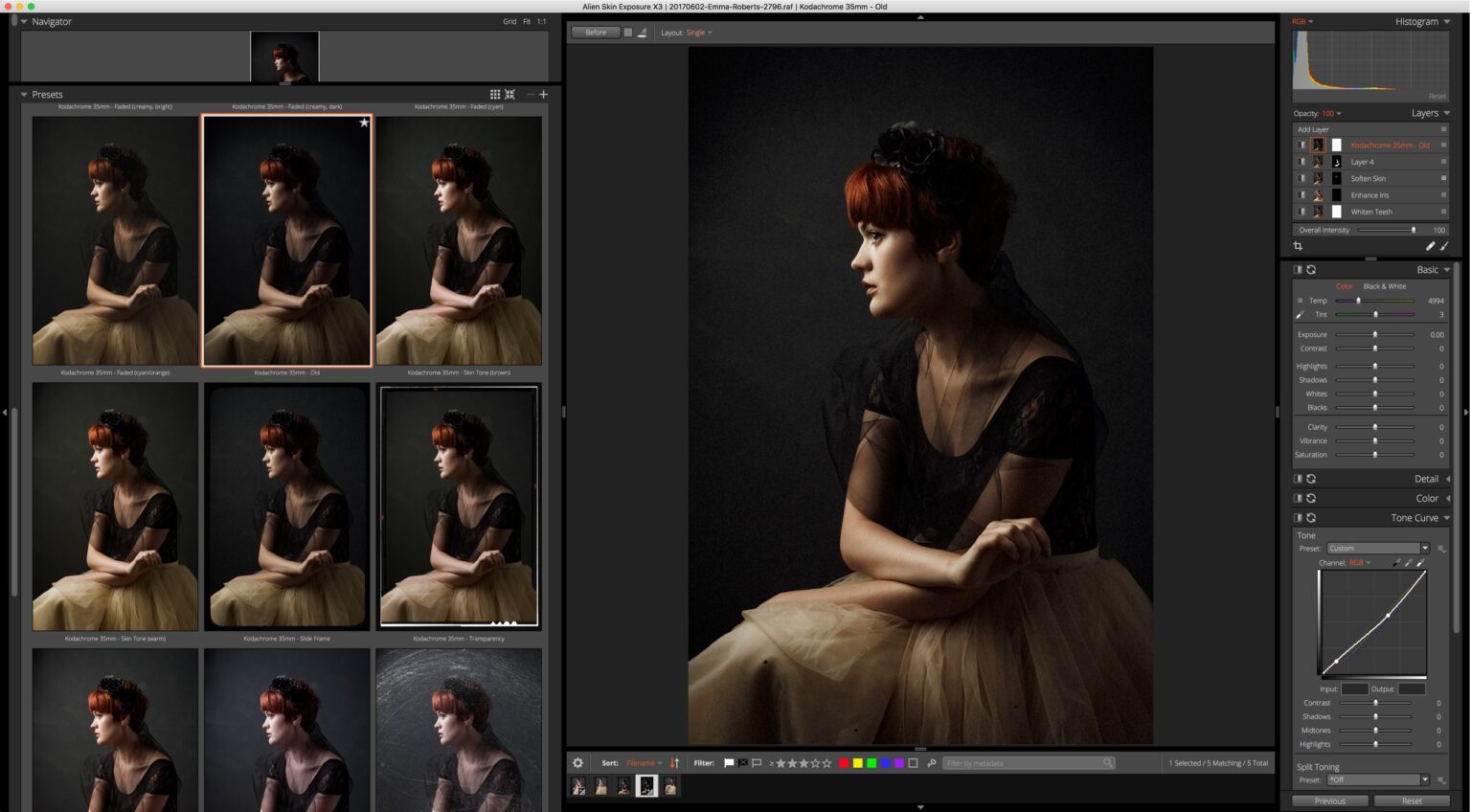
Task: Click the Reset button at bottom right
Action: [1412, 801]
